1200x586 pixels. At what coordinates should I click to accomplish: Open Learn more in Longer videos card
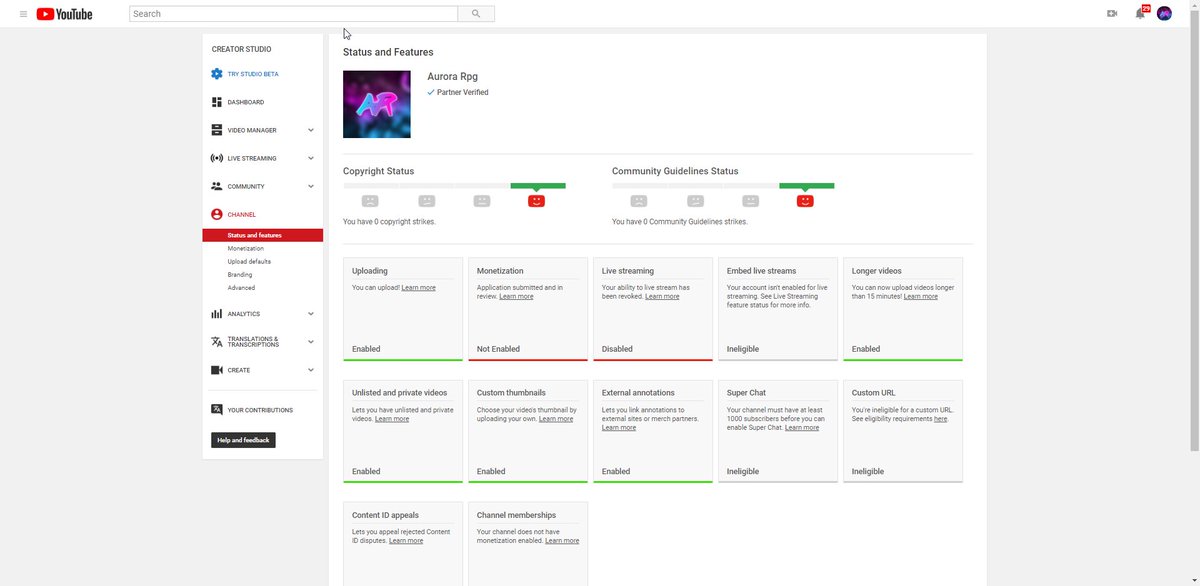(921, 297)
